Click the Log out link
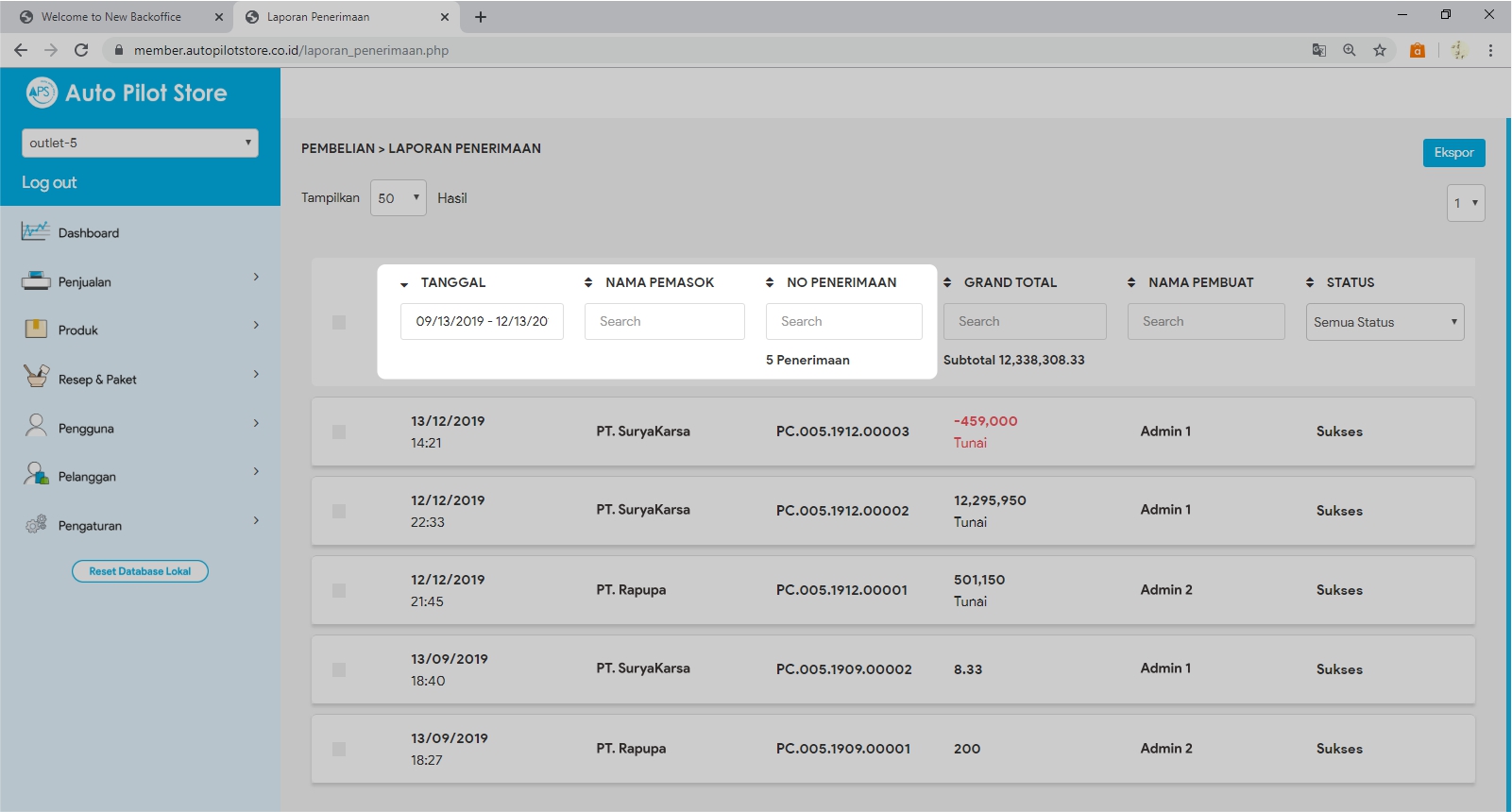This screenshot has width=1512, height=812. click(x=49, y=182)
